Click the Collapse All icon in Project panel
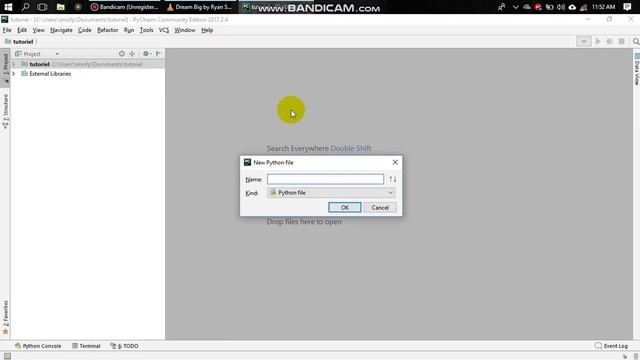Image resolution: width=640 pixels, height=360 pixels. coord(132,54)
